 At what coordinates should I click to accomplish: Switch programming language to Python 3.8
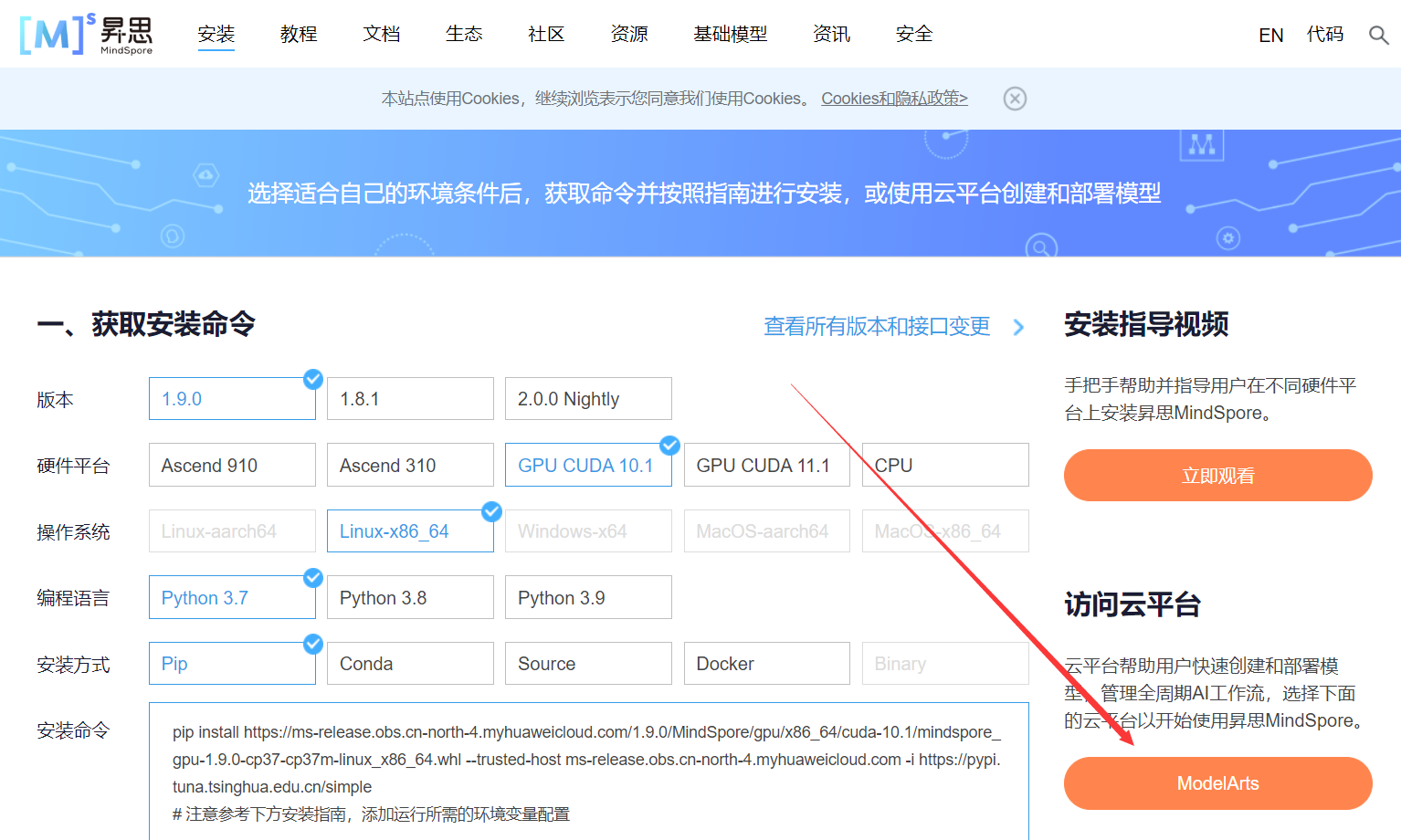[x=409, y=596]
